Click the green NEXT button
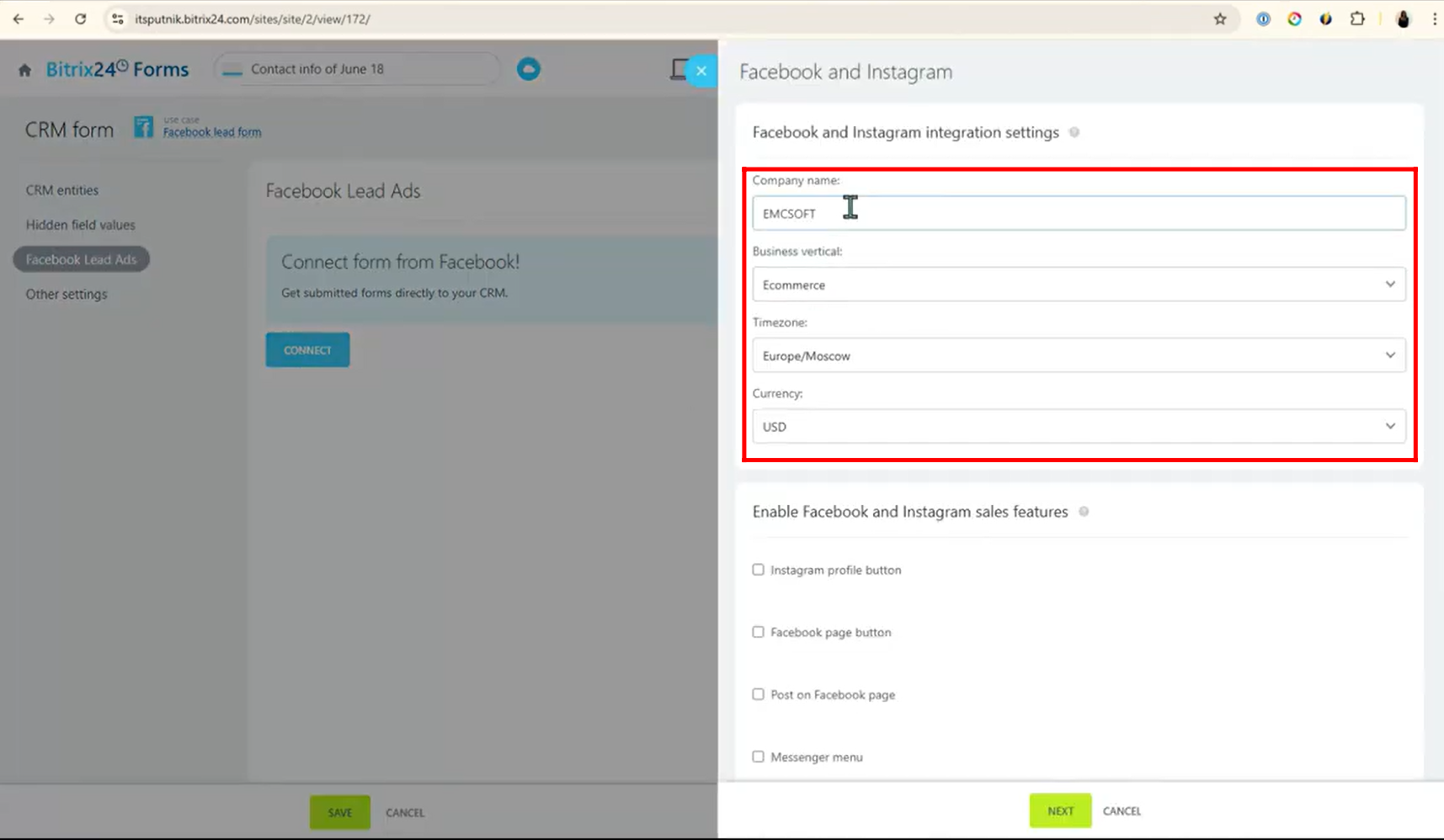 point(1060,811)
